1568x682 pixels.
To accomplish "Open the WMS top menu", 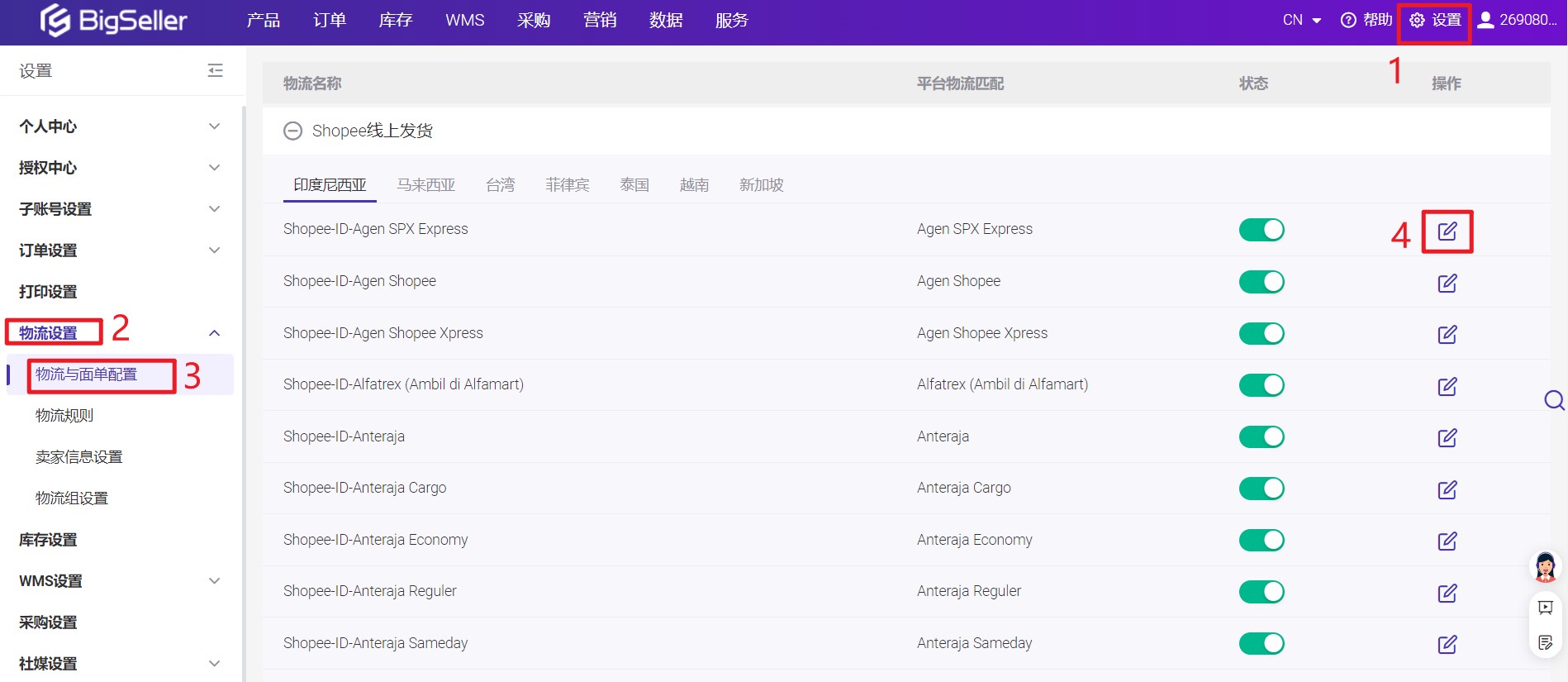I will coord(465,20).
